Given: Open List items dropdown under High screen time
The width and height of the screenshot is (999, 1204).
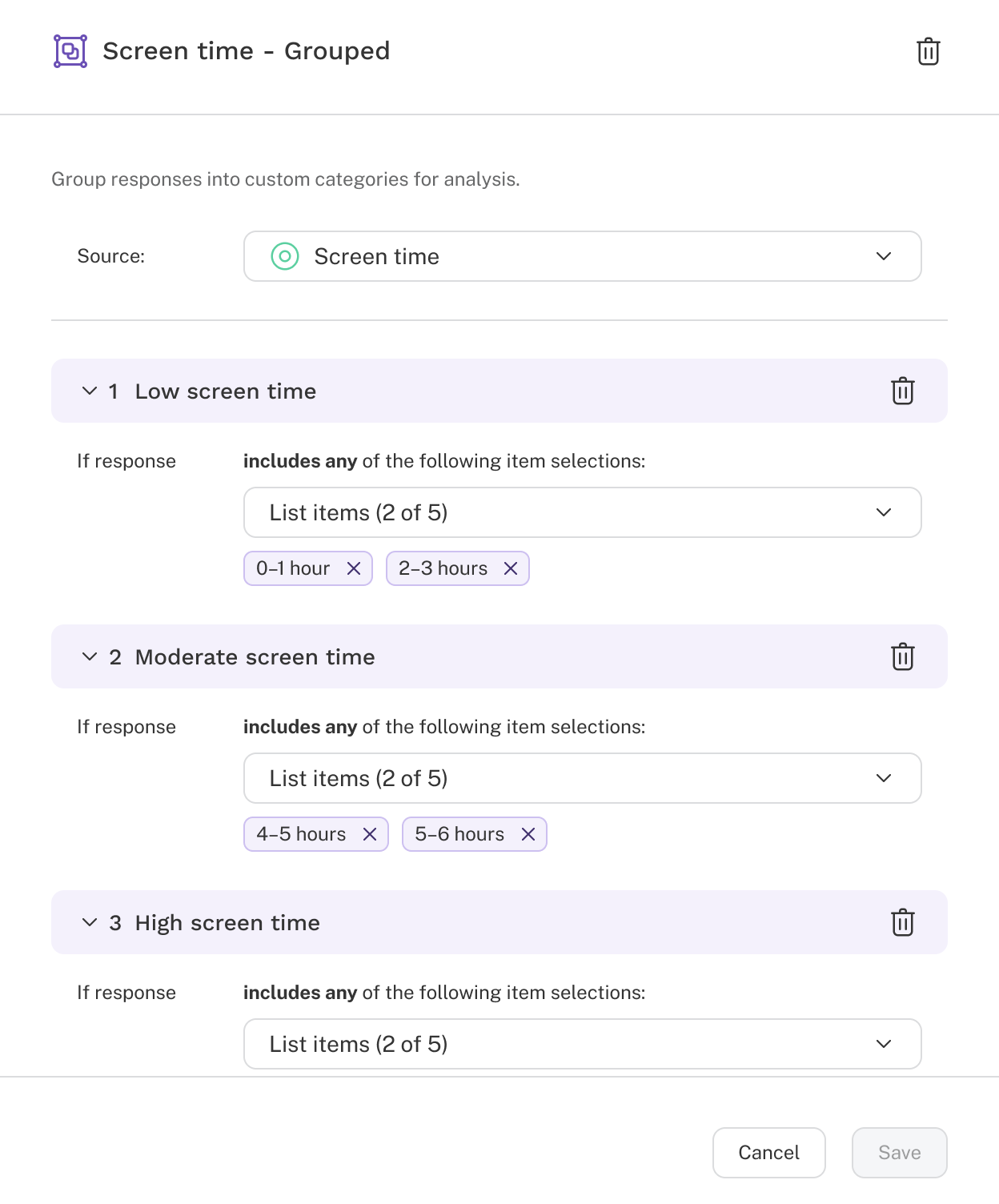Looking at the screenshot, I should click(583, 1044).
